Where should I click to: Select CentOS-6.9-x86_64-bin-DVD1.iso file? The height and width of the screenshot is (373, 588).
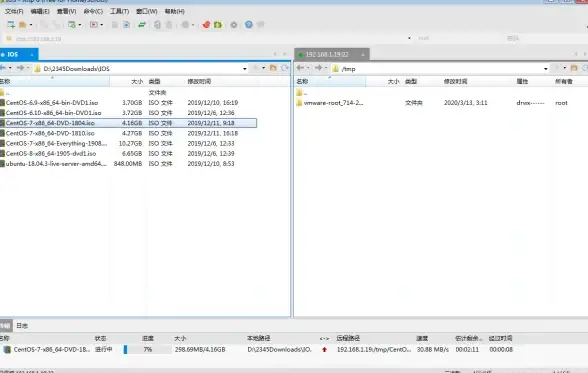tap(52, 103)
